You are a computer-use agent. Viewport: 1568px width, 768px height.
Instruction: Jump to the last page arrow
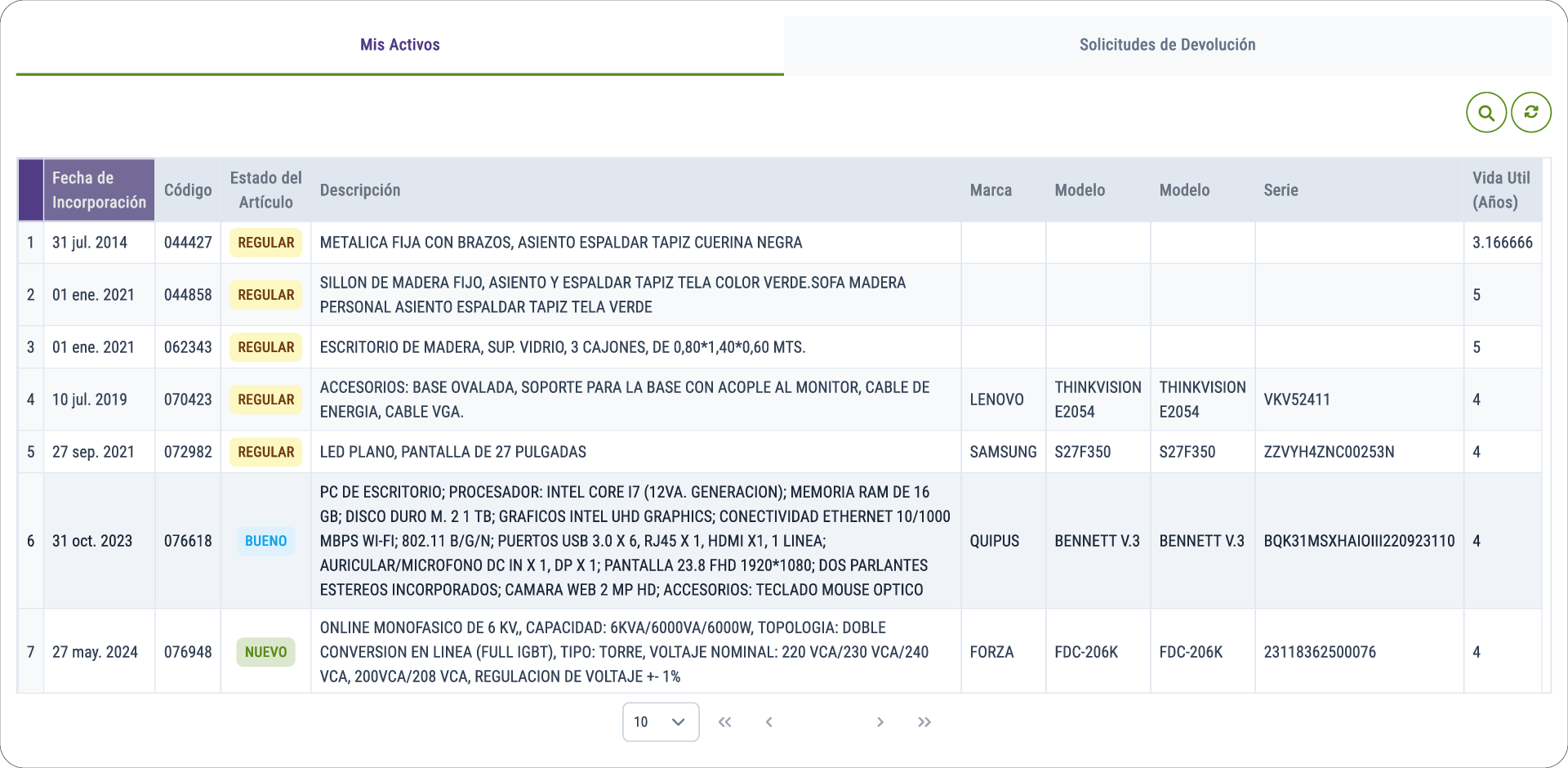924,722
